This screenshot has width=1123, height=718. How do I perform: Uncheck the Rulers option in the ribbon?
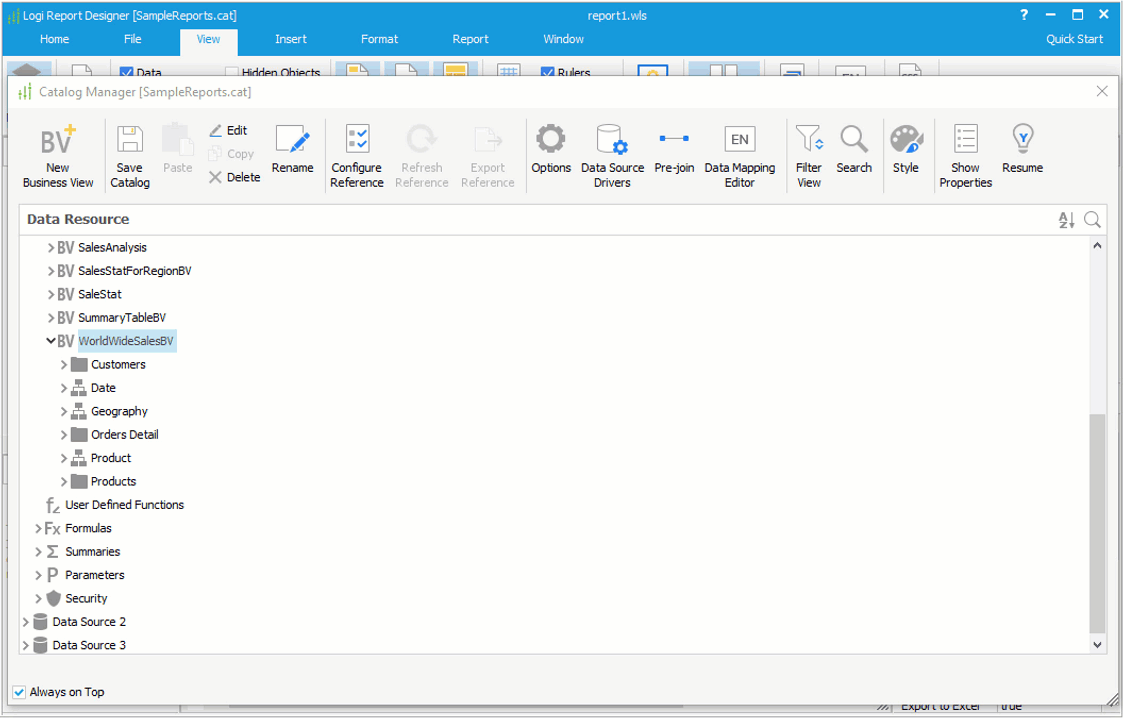pyautogui.click(x=547, y=72)
